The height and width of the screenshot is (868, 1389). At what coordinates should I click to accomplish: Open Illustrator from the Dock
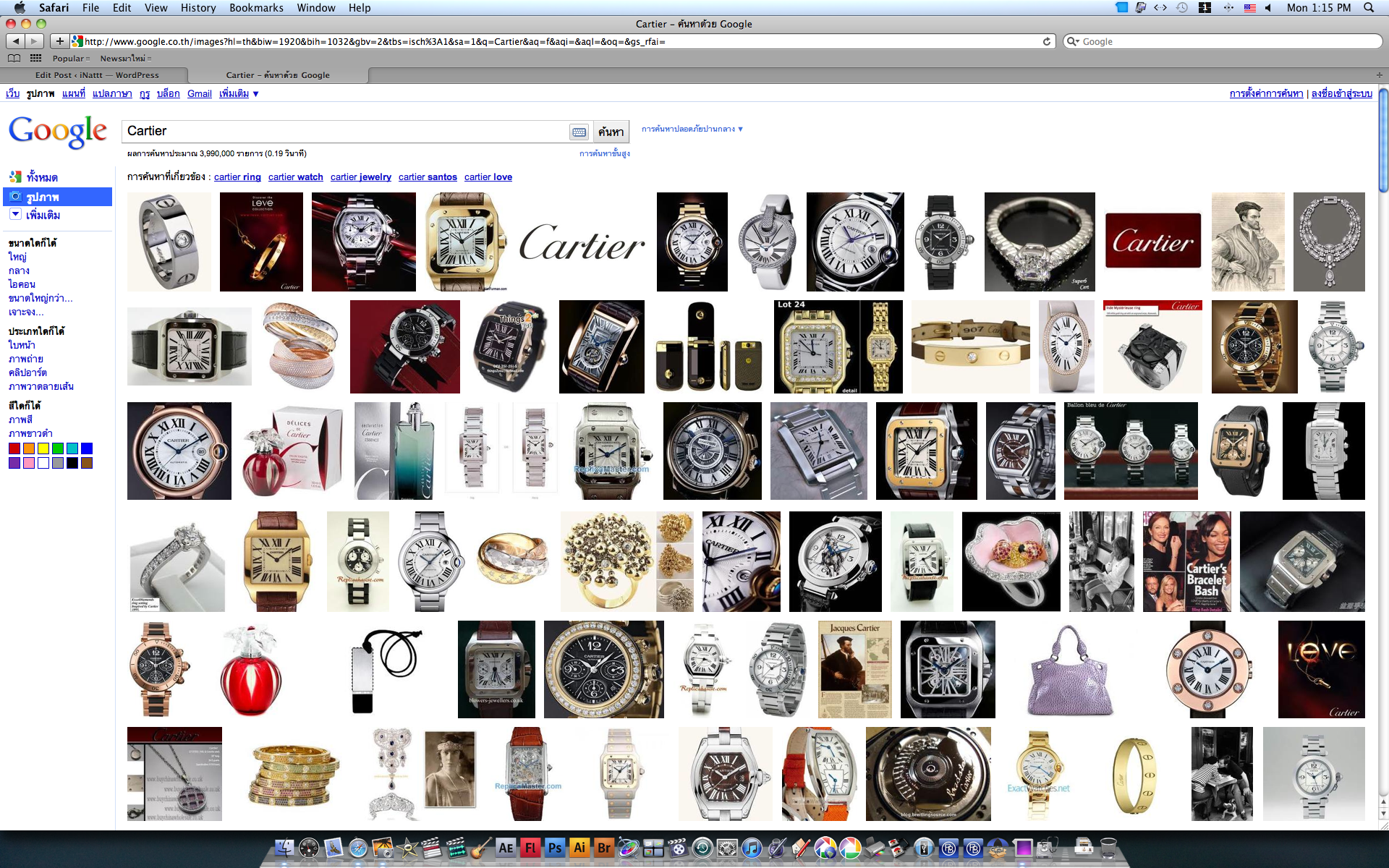coord(579,848)
